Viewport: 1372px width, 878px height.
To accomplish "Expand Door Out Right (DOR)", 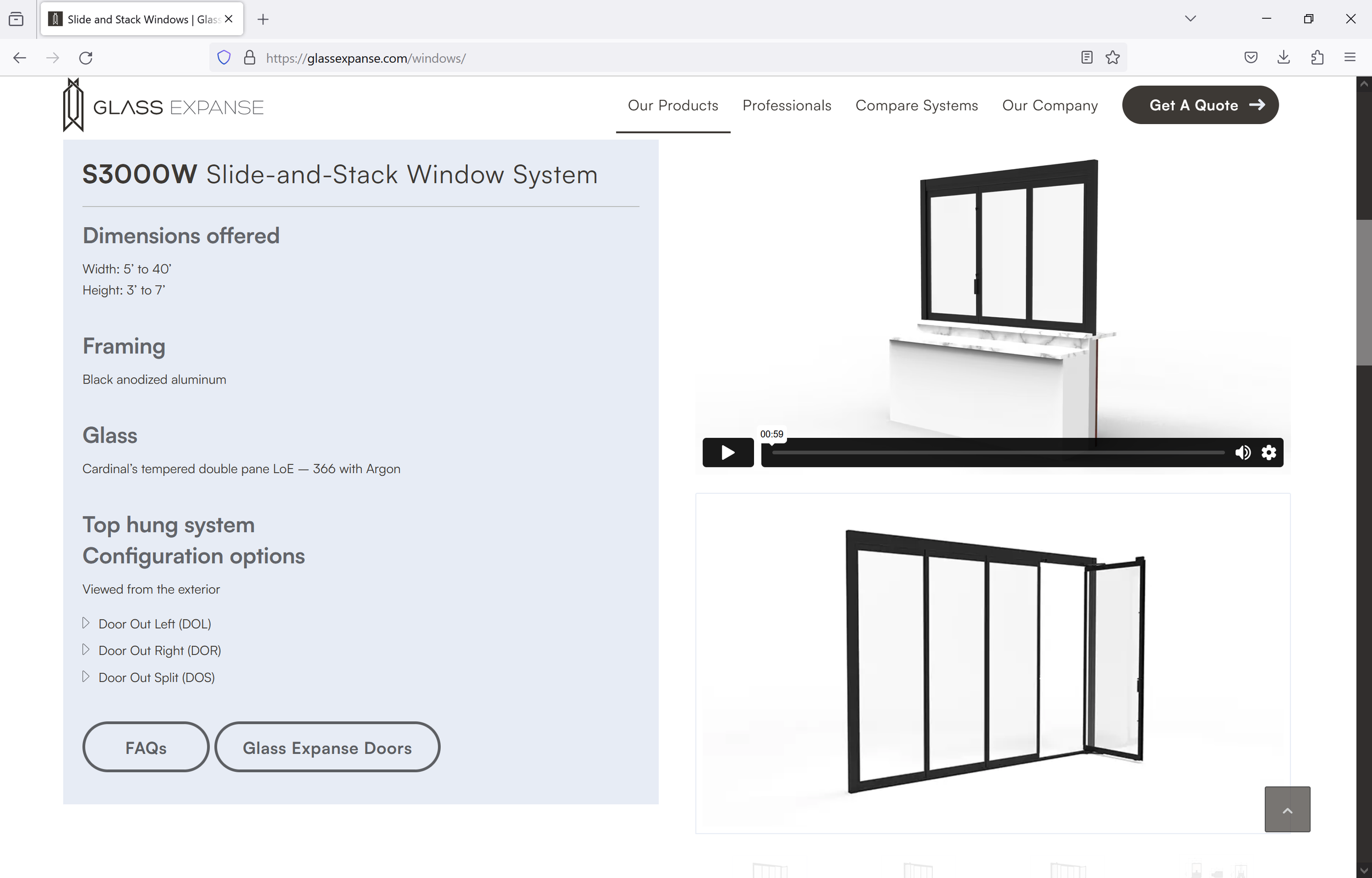I will (151, 650).
